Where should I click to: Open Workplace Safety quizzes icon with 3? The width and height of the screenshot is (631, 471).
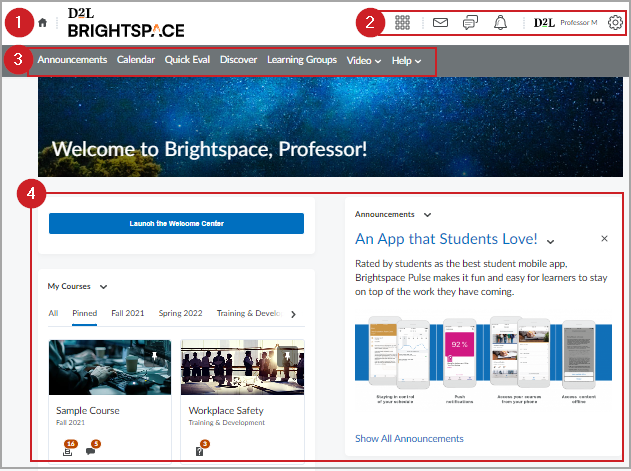(202, 448)
